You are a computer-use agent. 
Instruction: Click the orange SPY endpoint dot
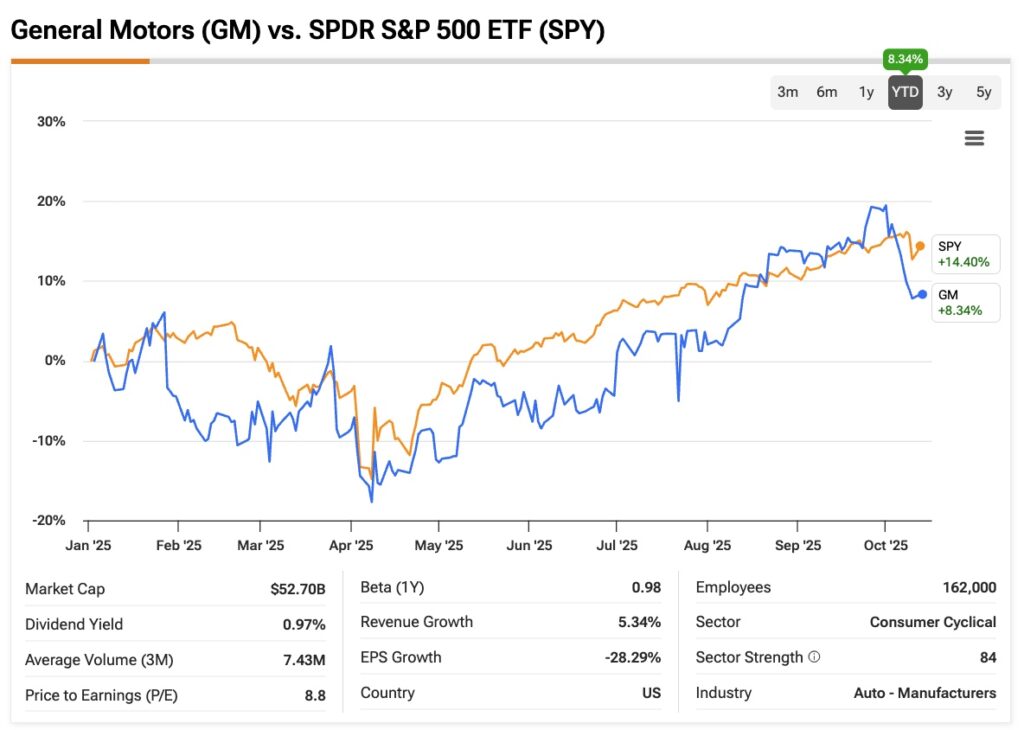click(920, 246)
